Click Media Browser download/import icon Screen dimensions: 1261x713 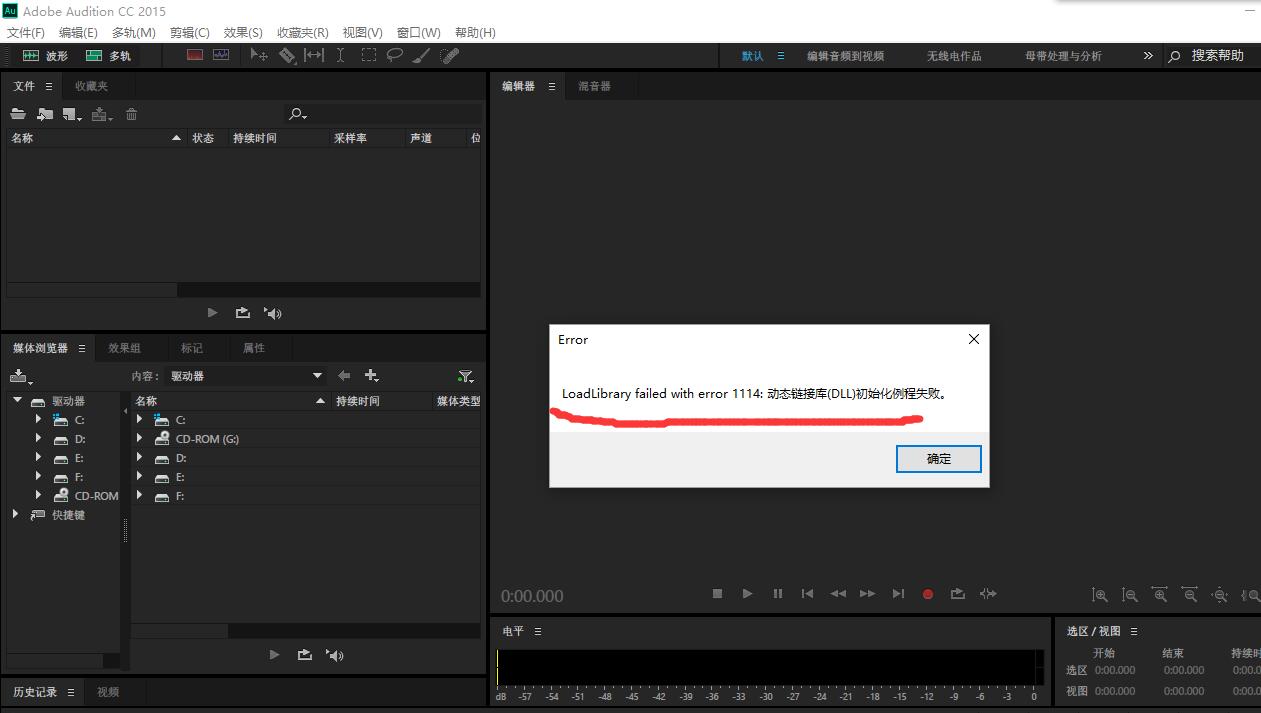coord(20,376)
